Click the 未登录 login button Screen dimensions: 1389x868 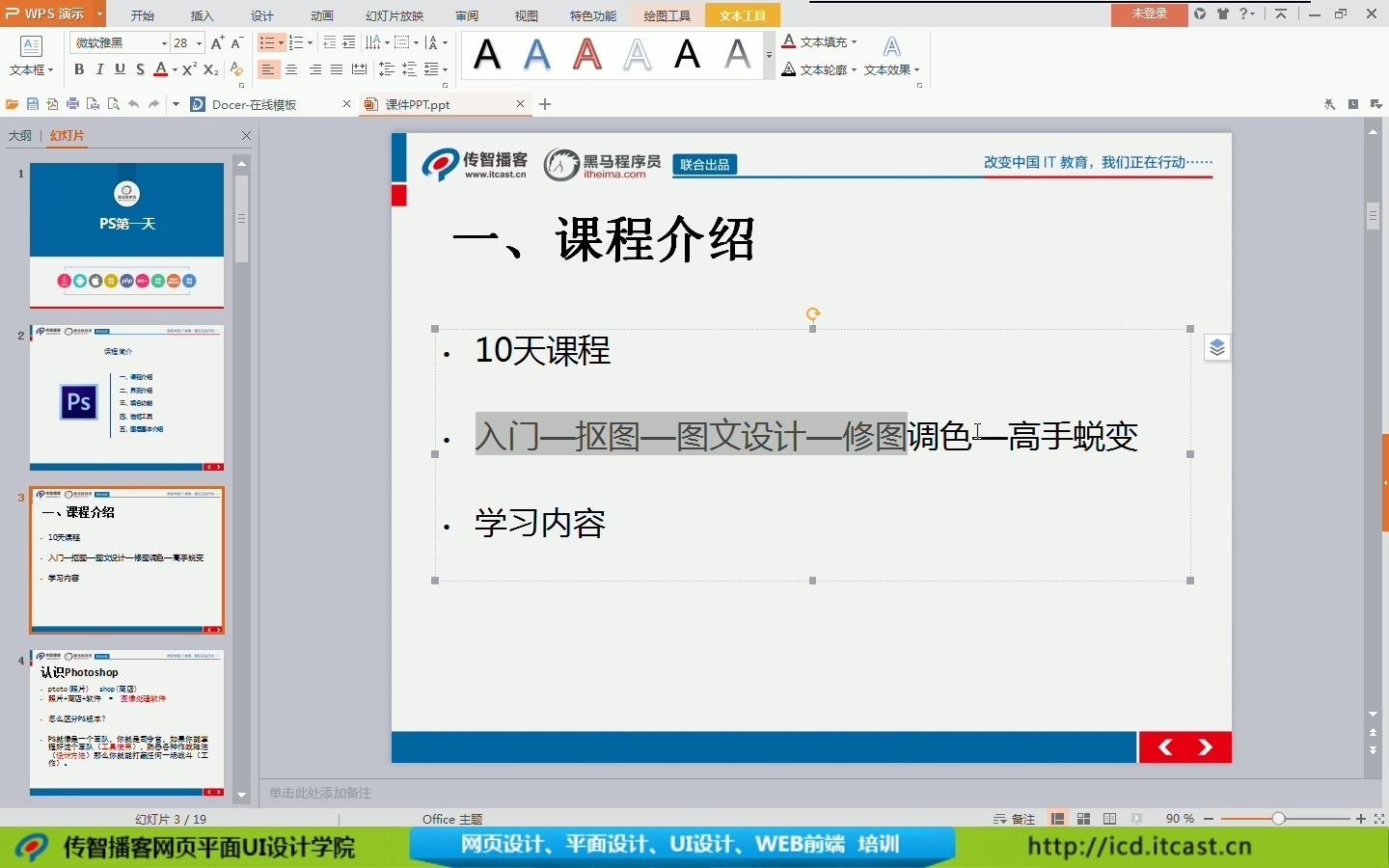click(x=1149, y=15)
